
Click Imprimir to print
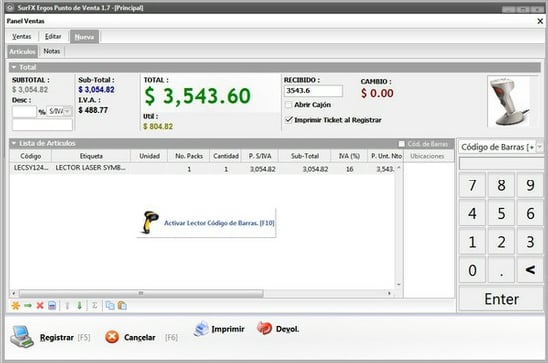coord(228,329)
